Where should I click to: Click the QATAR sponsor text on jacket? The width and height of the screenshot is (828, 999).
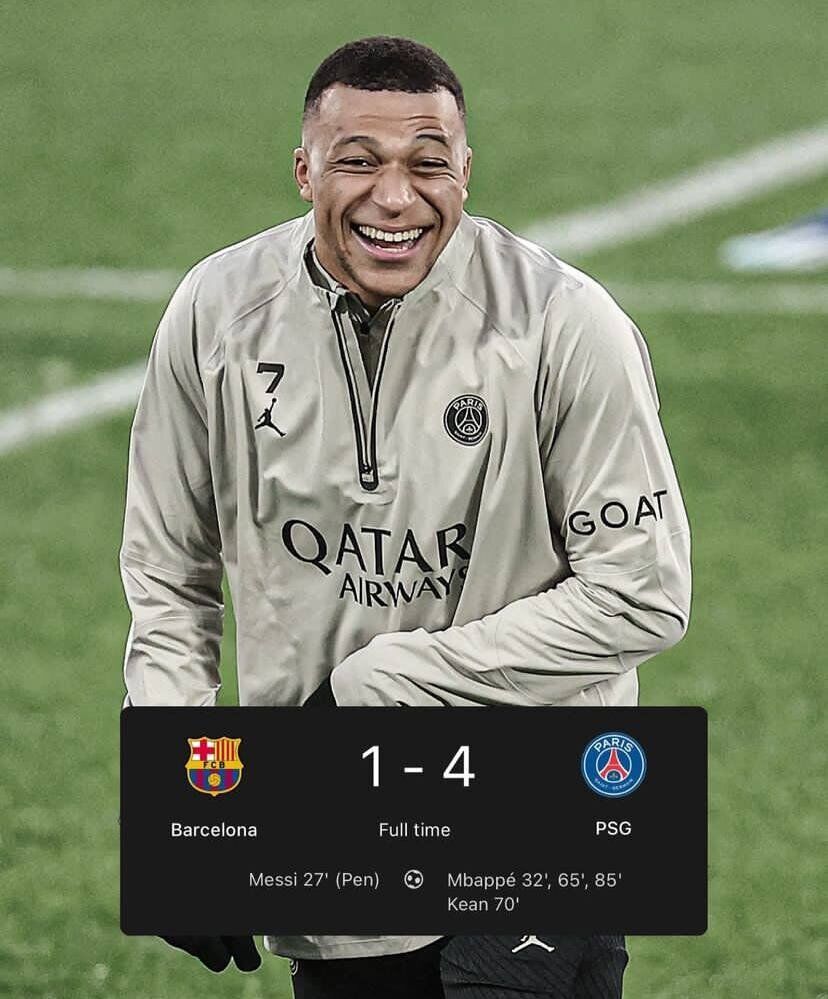[376, 547]
